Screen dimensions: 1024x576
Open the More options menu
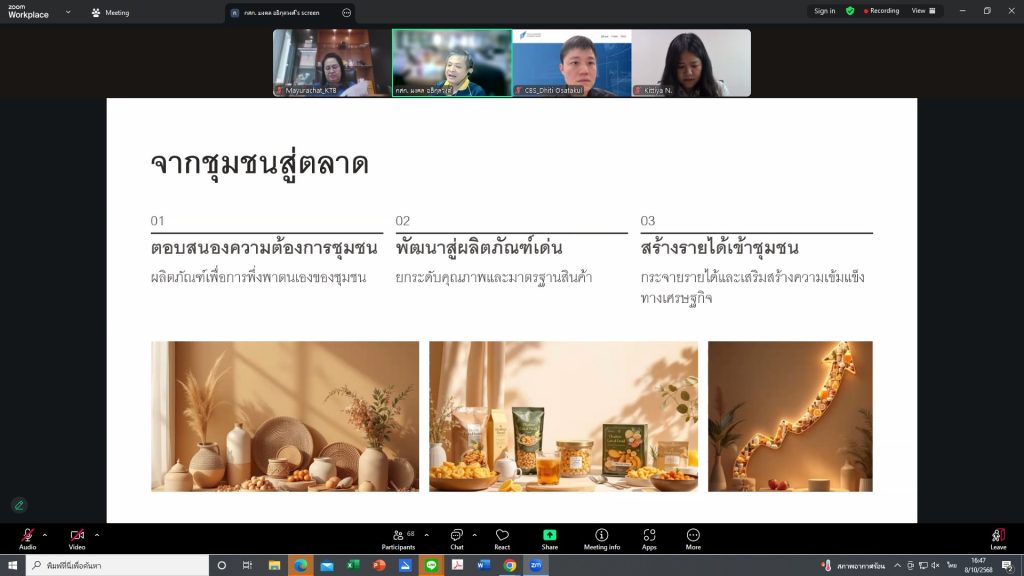pyautogui.click(x=693, y=538)
